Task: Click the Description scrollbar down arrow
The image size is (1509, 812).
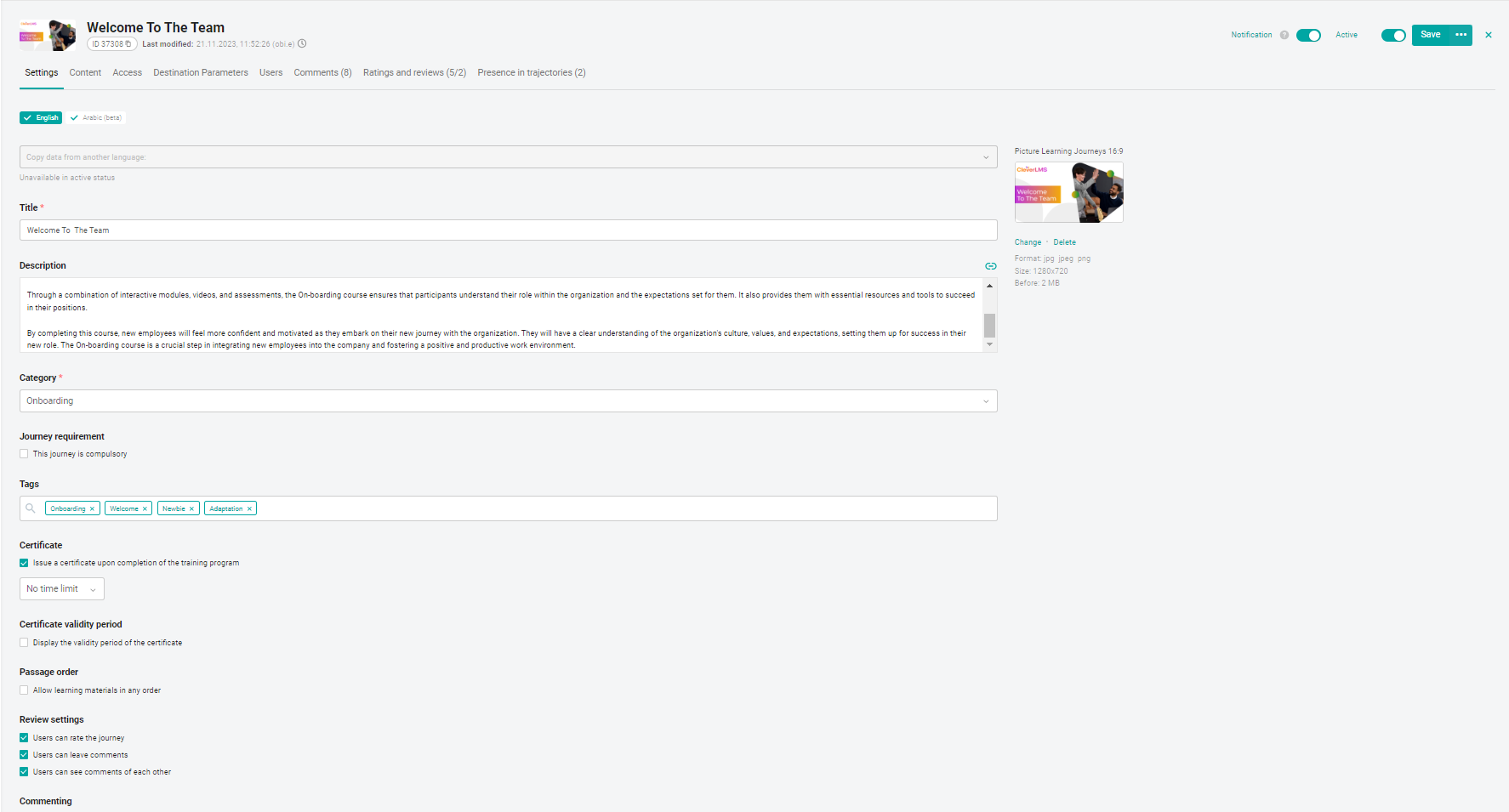Action: pyautogui.click(x=990, y=344)
